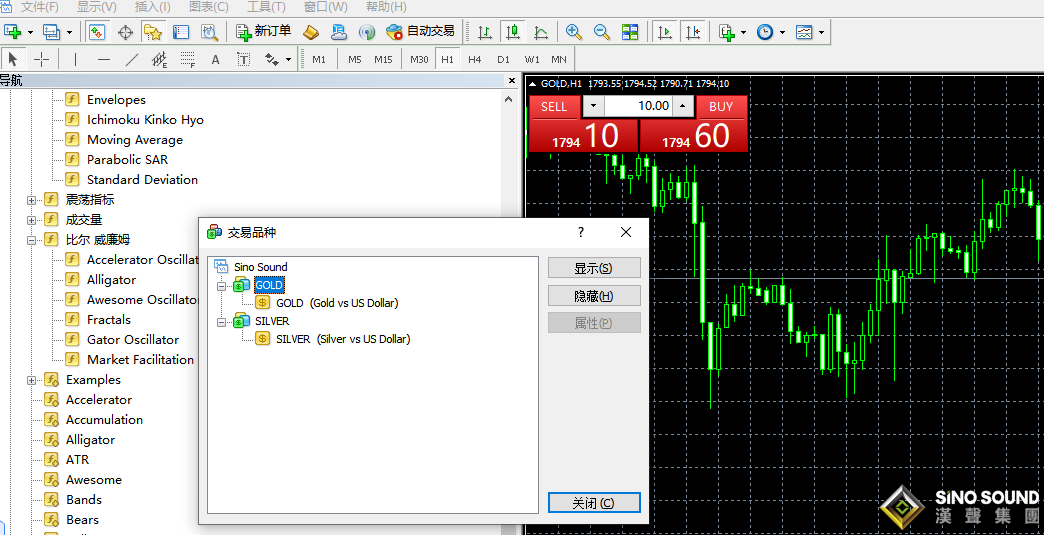
Task: Open dropdown arrow beside New Chart icon
Action: [x=30, y=31]
